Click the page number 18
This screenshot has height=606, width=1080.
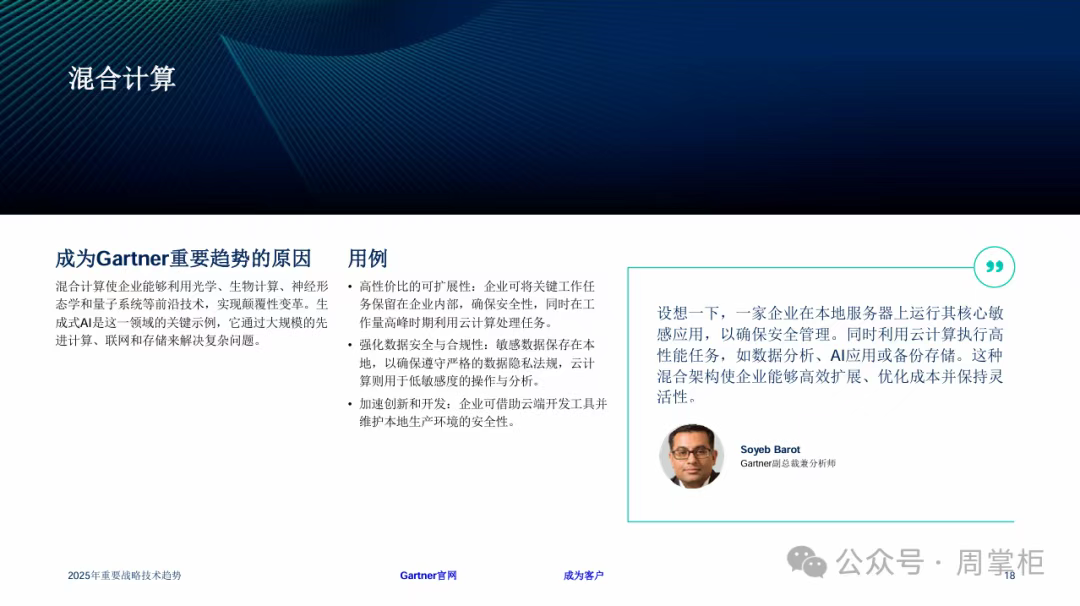1009,575
